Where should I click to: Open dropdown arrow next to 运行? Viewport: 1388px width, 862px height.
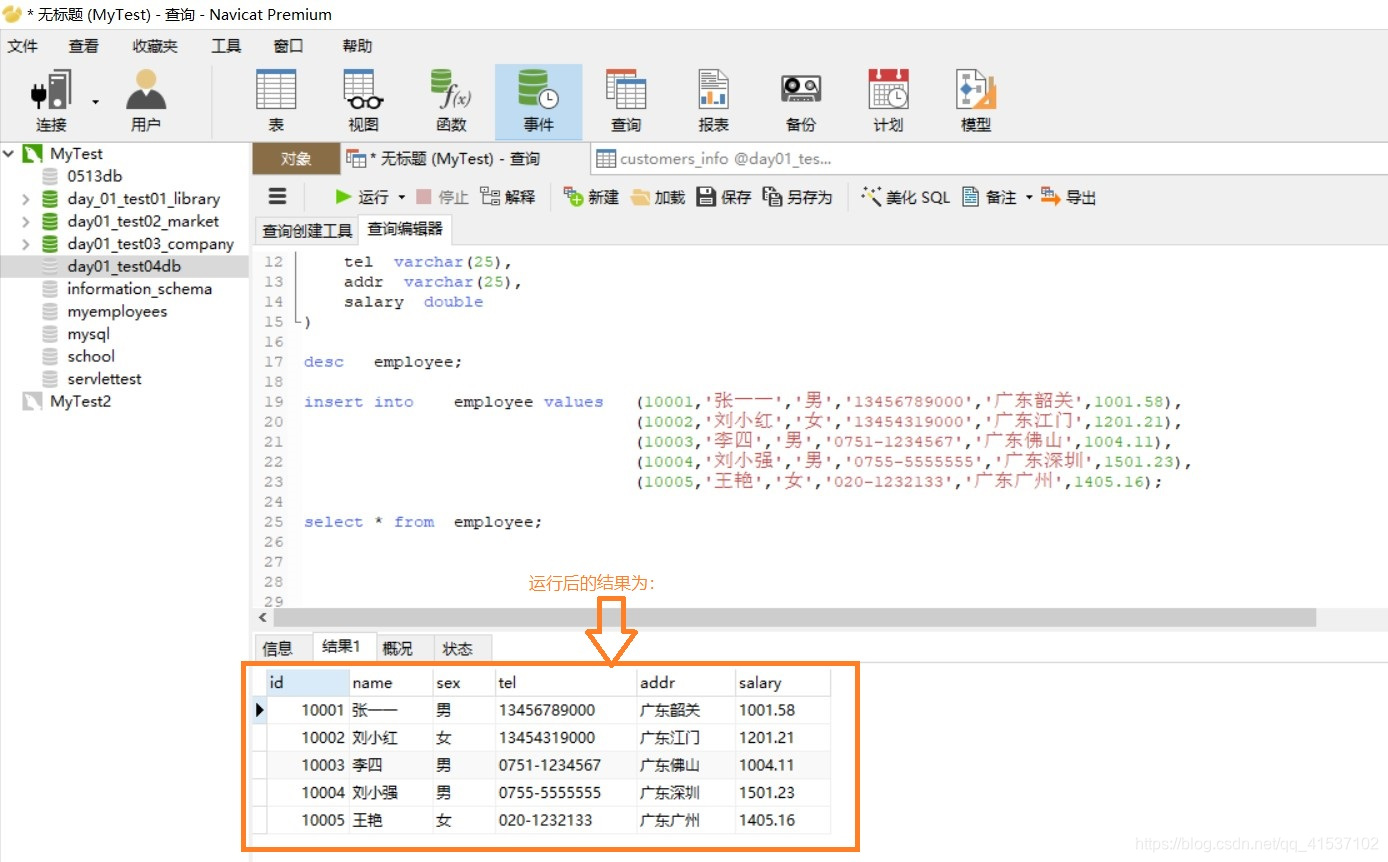click(x=402, y=197)
